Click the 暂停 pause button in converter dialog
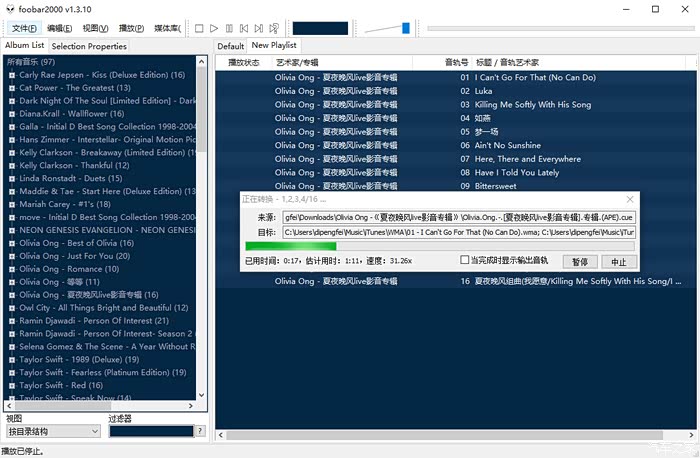This screenshot has width=700, height=458. point(580,261)
